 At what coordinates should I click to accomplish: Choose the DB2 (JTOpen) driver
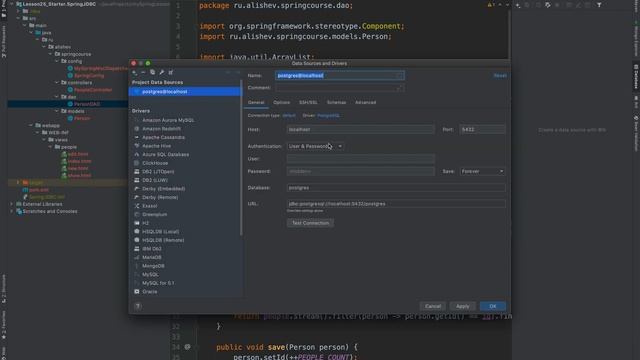coord(158,172)
